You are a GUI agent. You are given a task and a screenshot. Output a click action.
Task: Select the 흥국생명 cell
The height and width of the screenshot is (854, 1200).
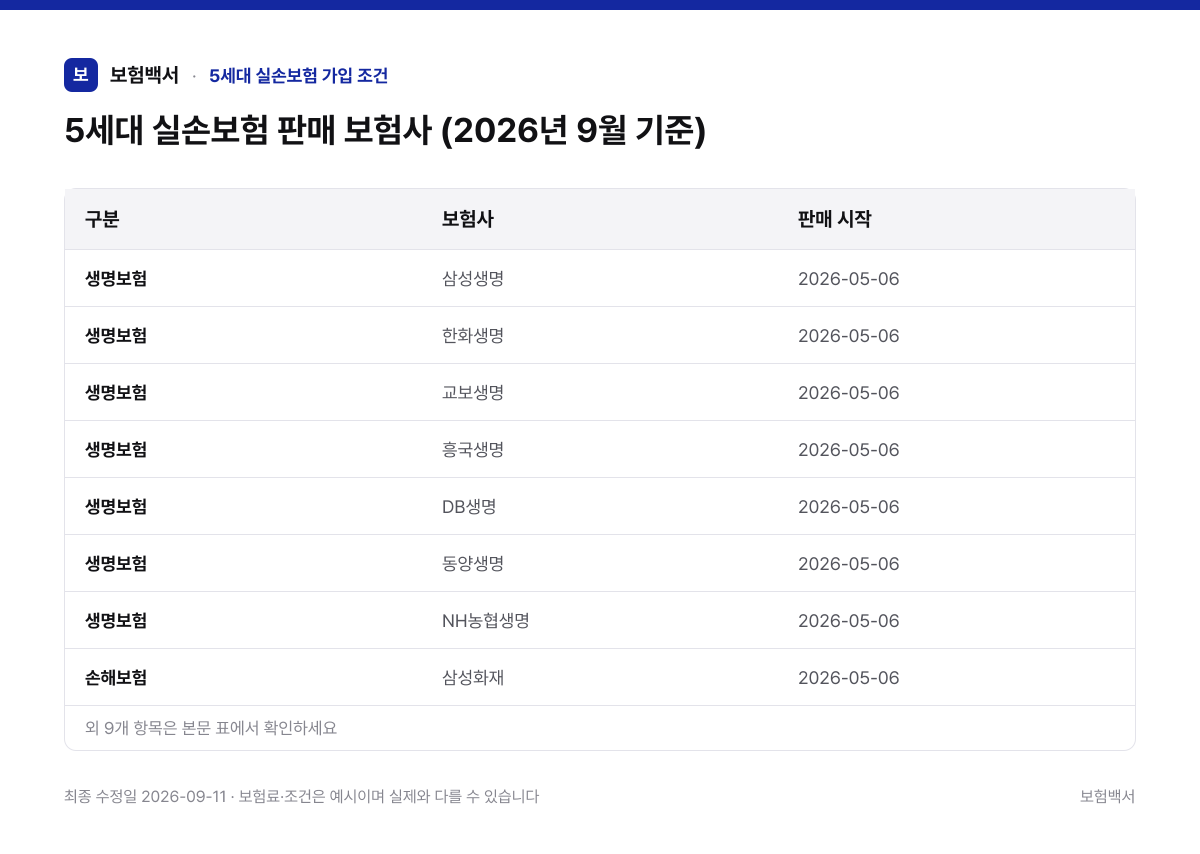(x=473, y=450)
